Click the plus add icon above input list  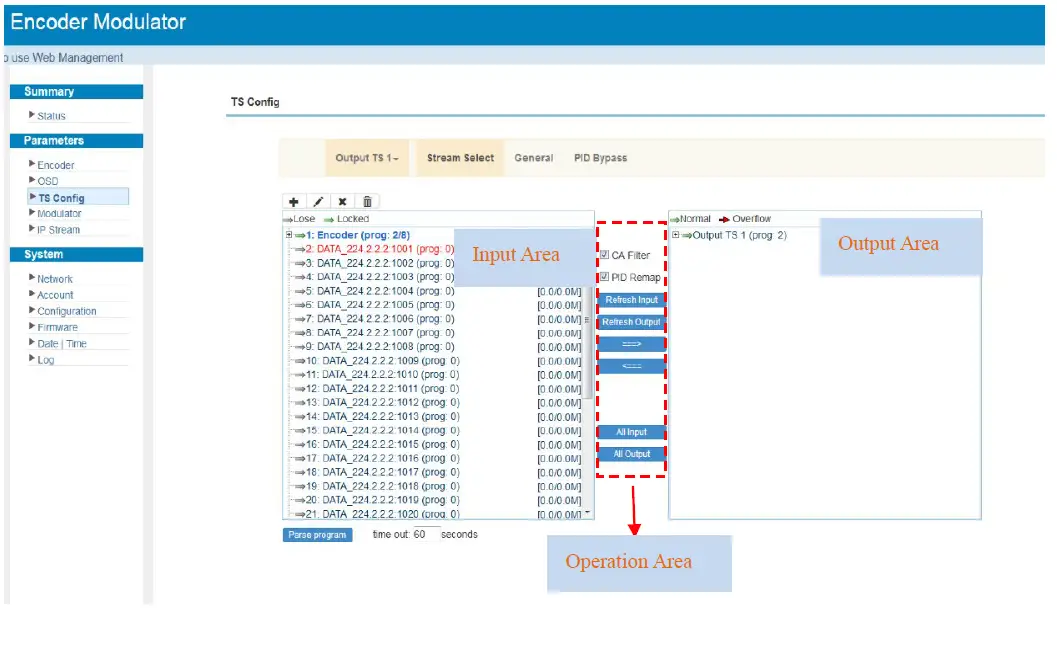tap(293, 202)
